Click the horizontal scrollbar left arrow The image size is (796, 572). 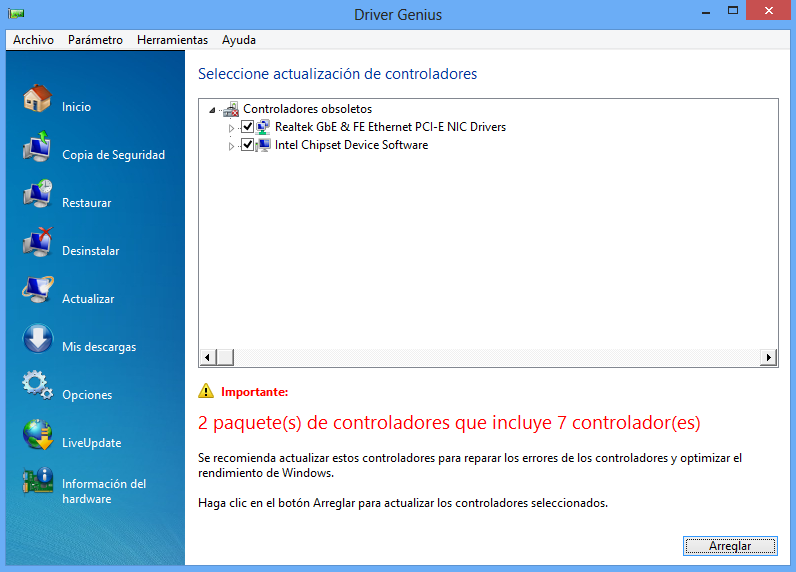[x=207, y=357]
